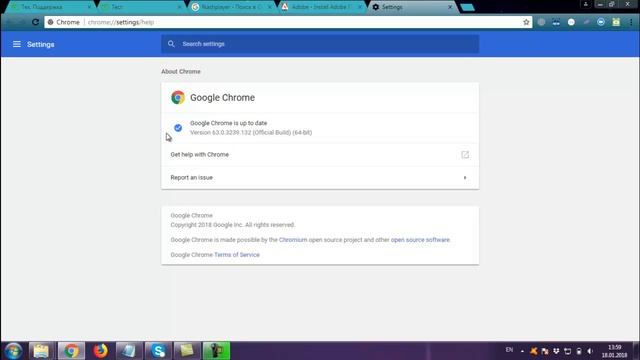This screenshot has width=640, height=360.
Task: Bookmark this page with the star
Action: [x=526, y=22]
